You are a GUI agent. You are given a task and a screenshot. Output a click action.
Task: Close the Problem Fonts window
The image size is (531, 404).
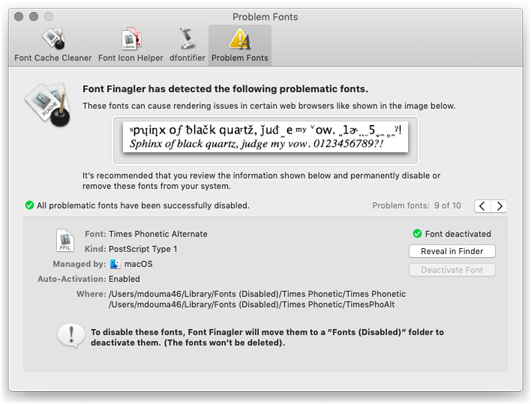pos(19,16)
